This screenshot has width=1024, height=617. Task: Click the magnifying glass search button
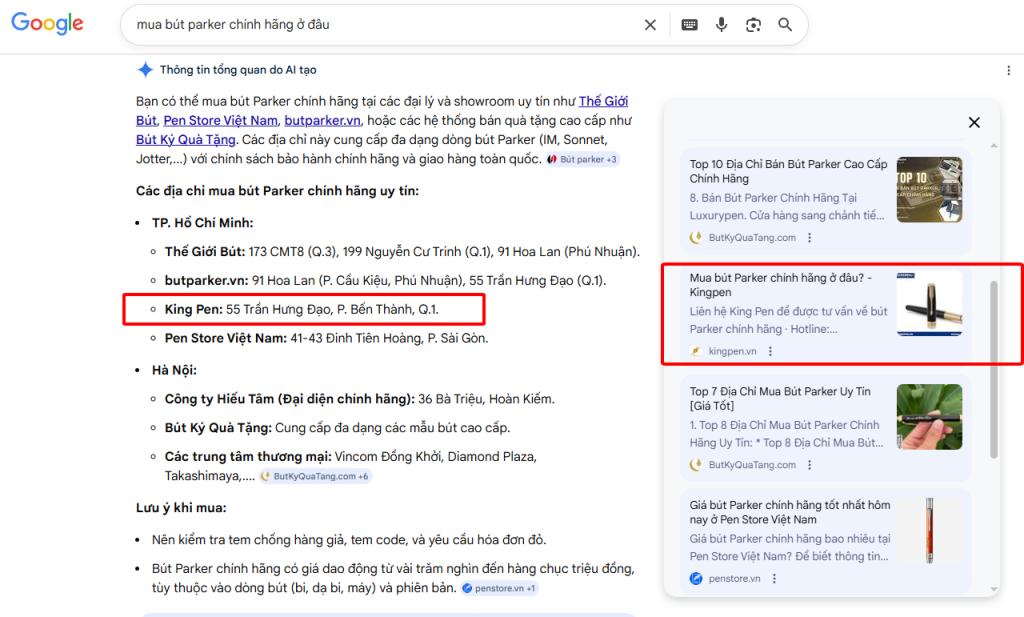tap(785, 25)
